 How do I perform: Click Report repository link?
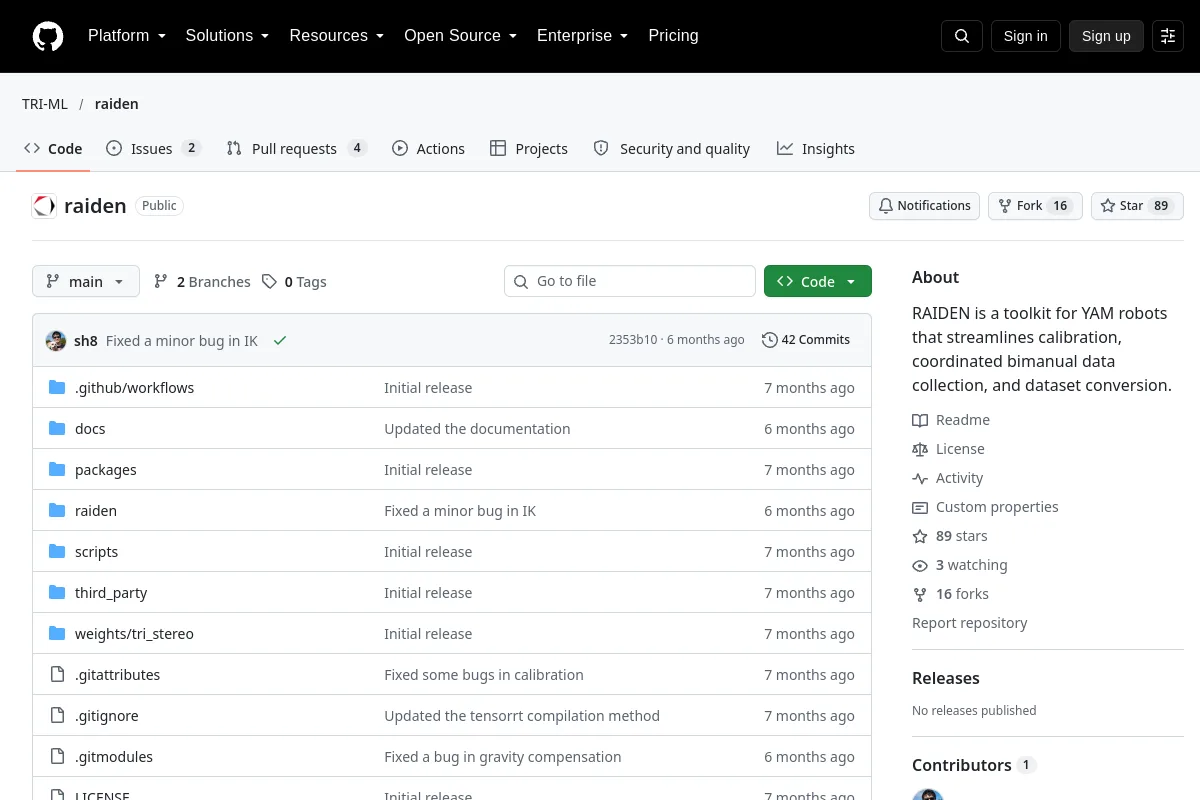969,623
